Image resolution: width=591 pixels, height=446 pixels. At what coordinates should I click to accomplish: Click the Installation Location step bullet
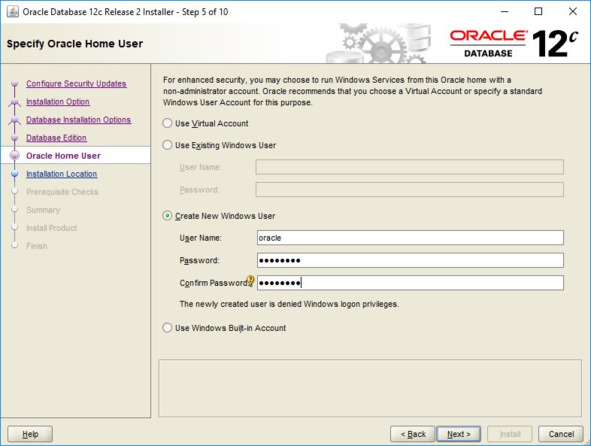[x=15, y=174]
